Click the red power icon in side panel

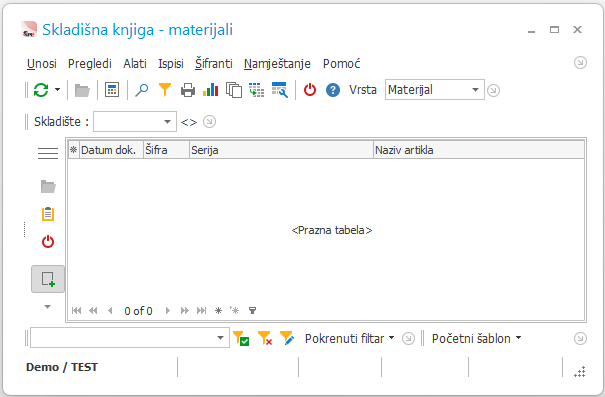click(x=48, y=242)
